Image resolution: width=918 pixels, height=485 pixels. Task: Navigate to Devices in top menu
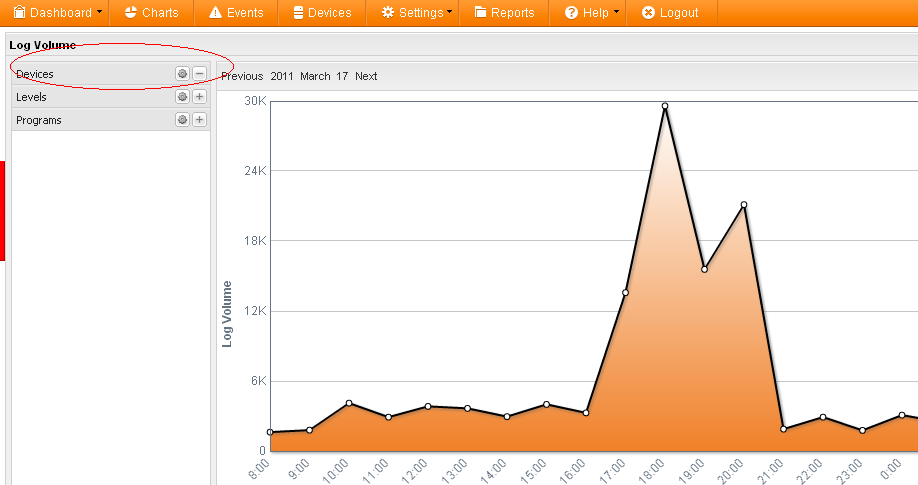[322, 13]
